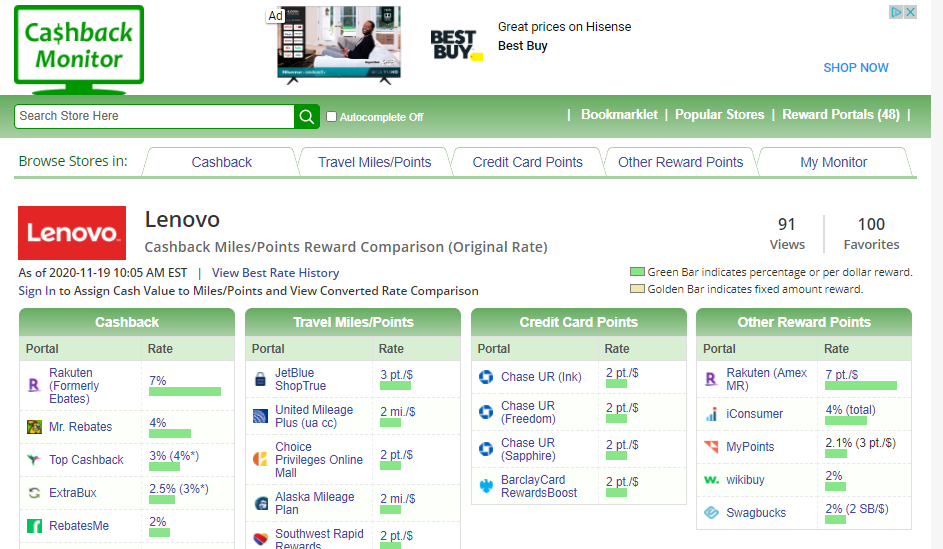
Task: Click the Choice Privileges Online Mall icon
Action: tap(260, 459)
